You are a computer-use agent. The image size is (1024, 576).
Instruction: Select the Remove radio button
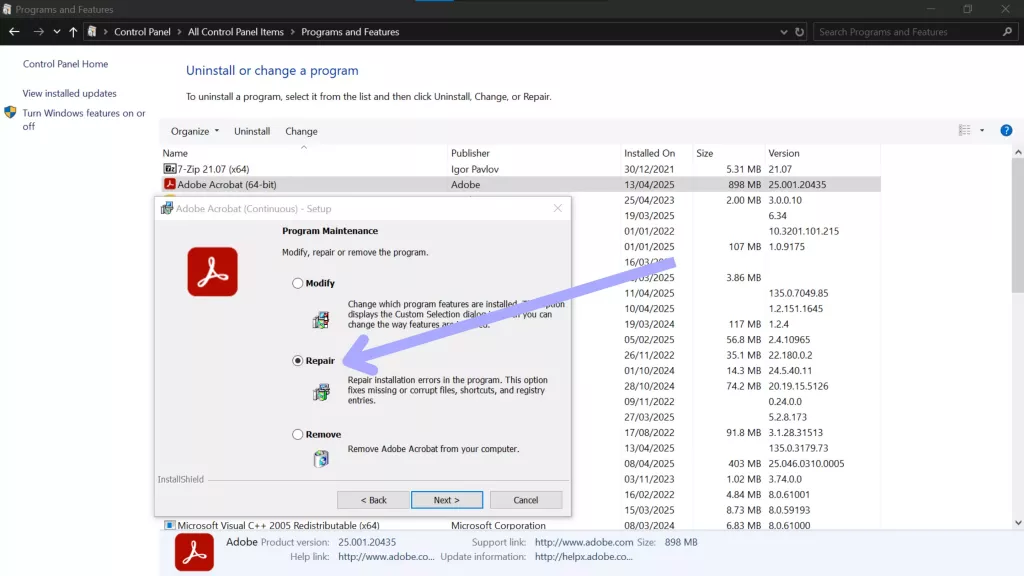tap(297, 434)
